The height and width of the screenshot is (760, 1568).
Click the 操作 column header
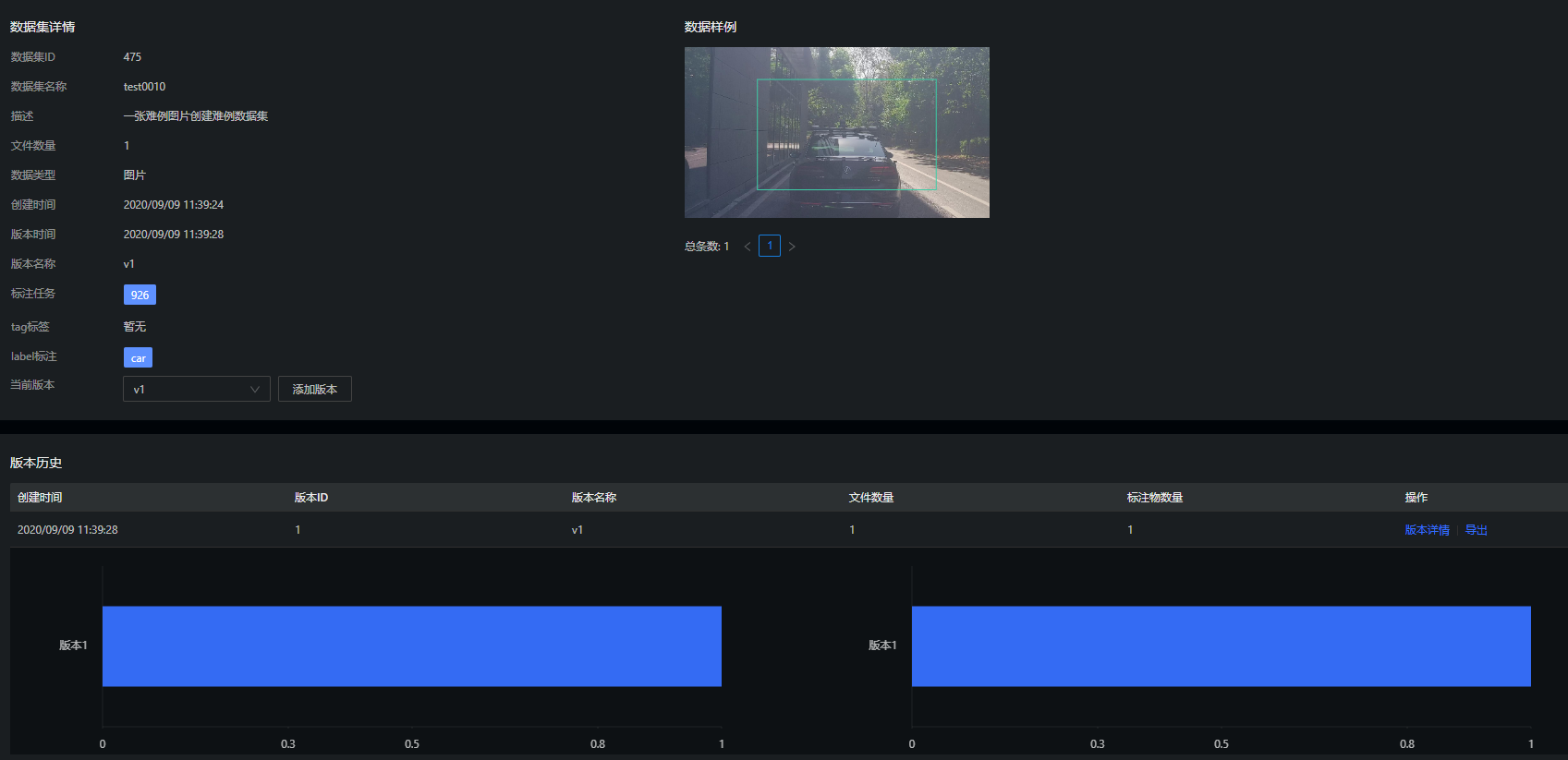pos(1416,498)
